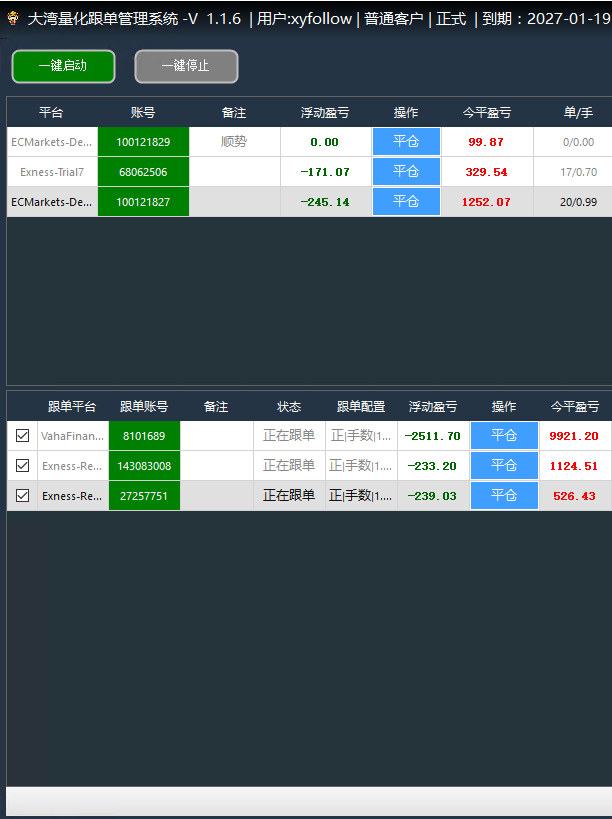Image resolution: width=612 pixels, height=819 pixels.
Task: Click the 顺势 remark cell
Action: tap(234, 142)
